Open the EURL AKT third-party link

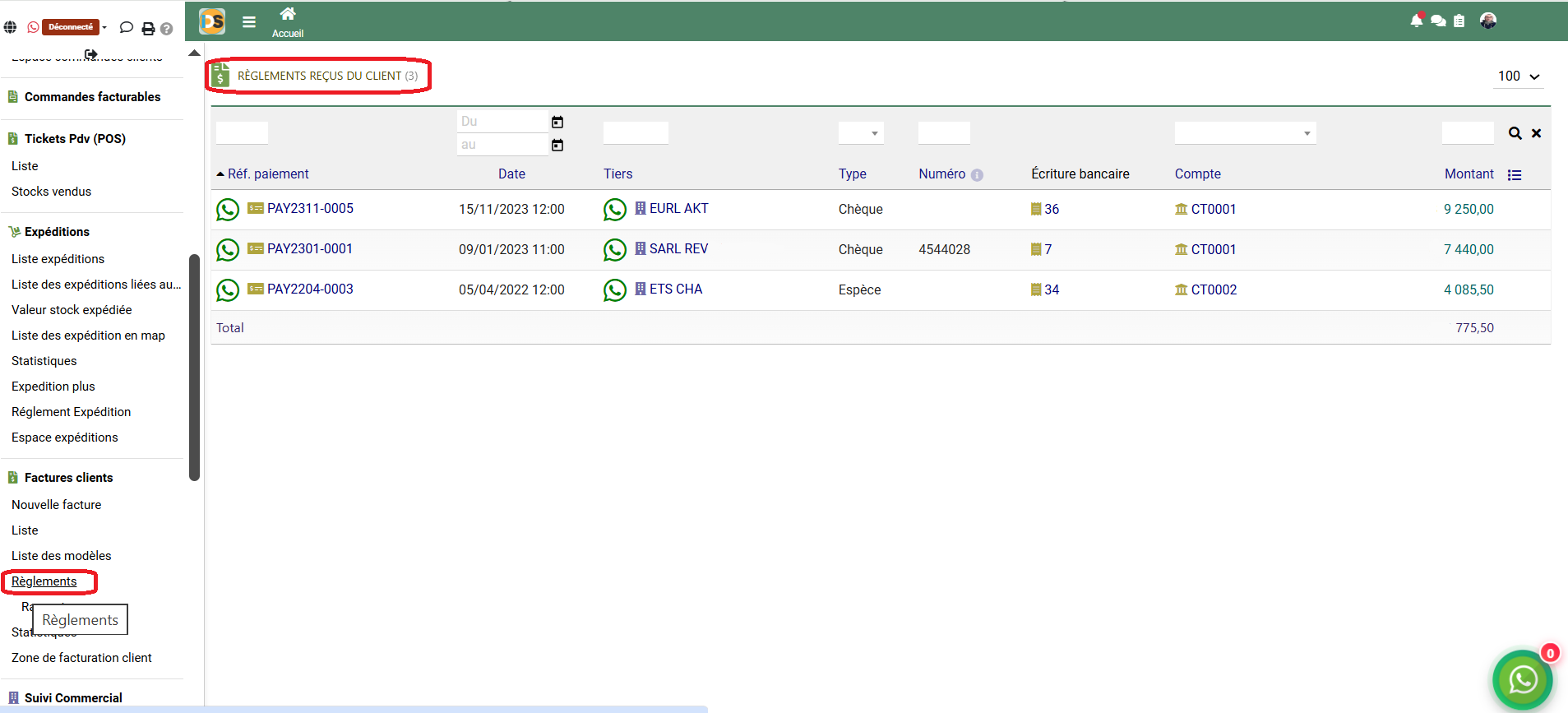(678, 209)
